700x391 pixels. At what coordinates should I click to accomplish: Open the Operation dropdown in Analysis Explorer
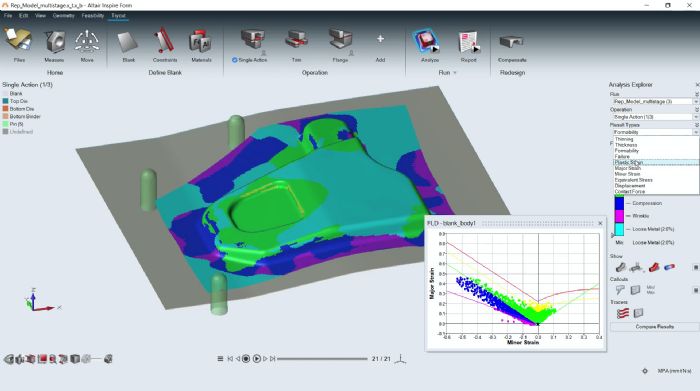coord(654,116)
